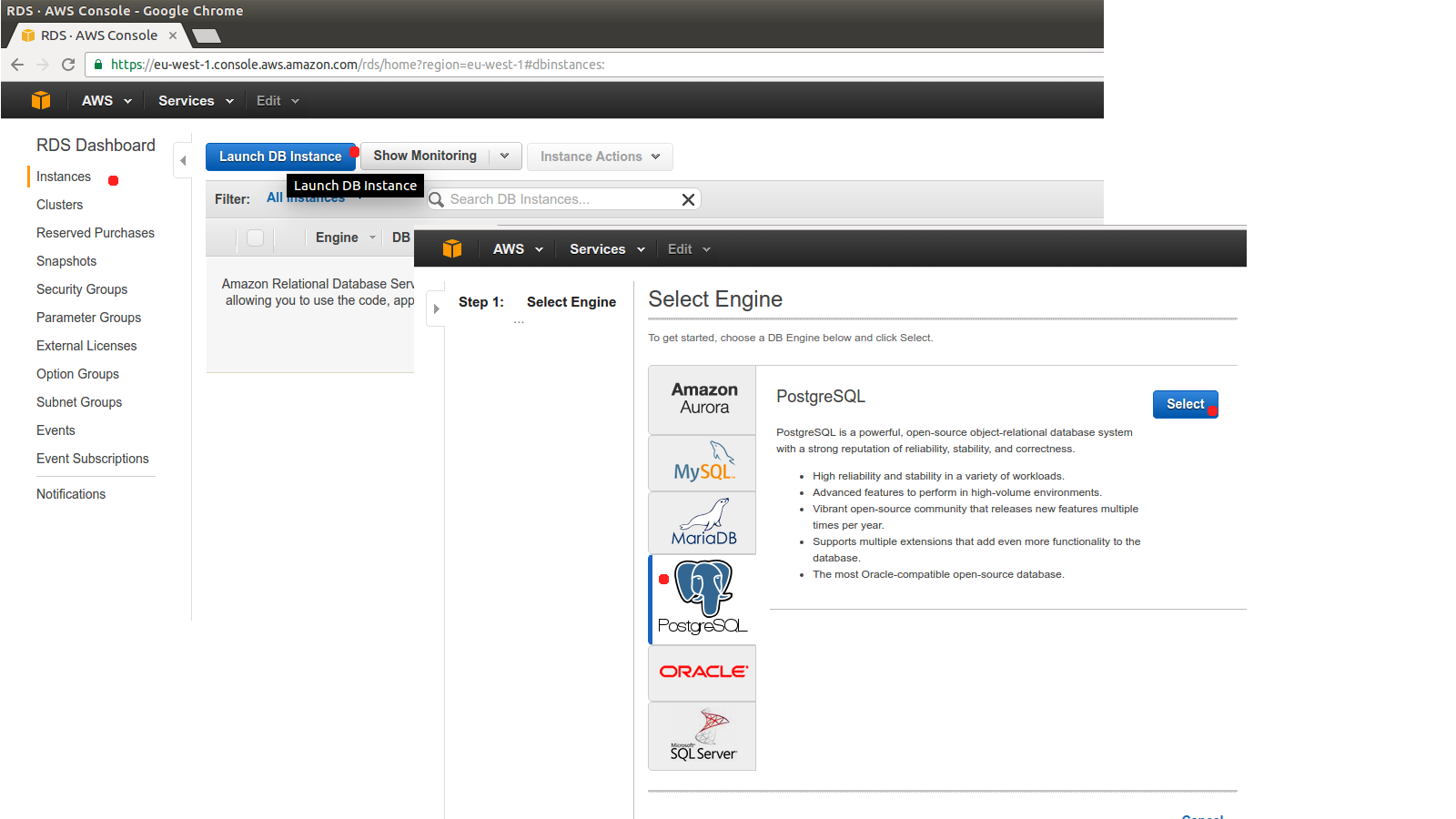The image size is (1456, 819).
Task: Open Option Groups in the sidebar
Action: 77,374
